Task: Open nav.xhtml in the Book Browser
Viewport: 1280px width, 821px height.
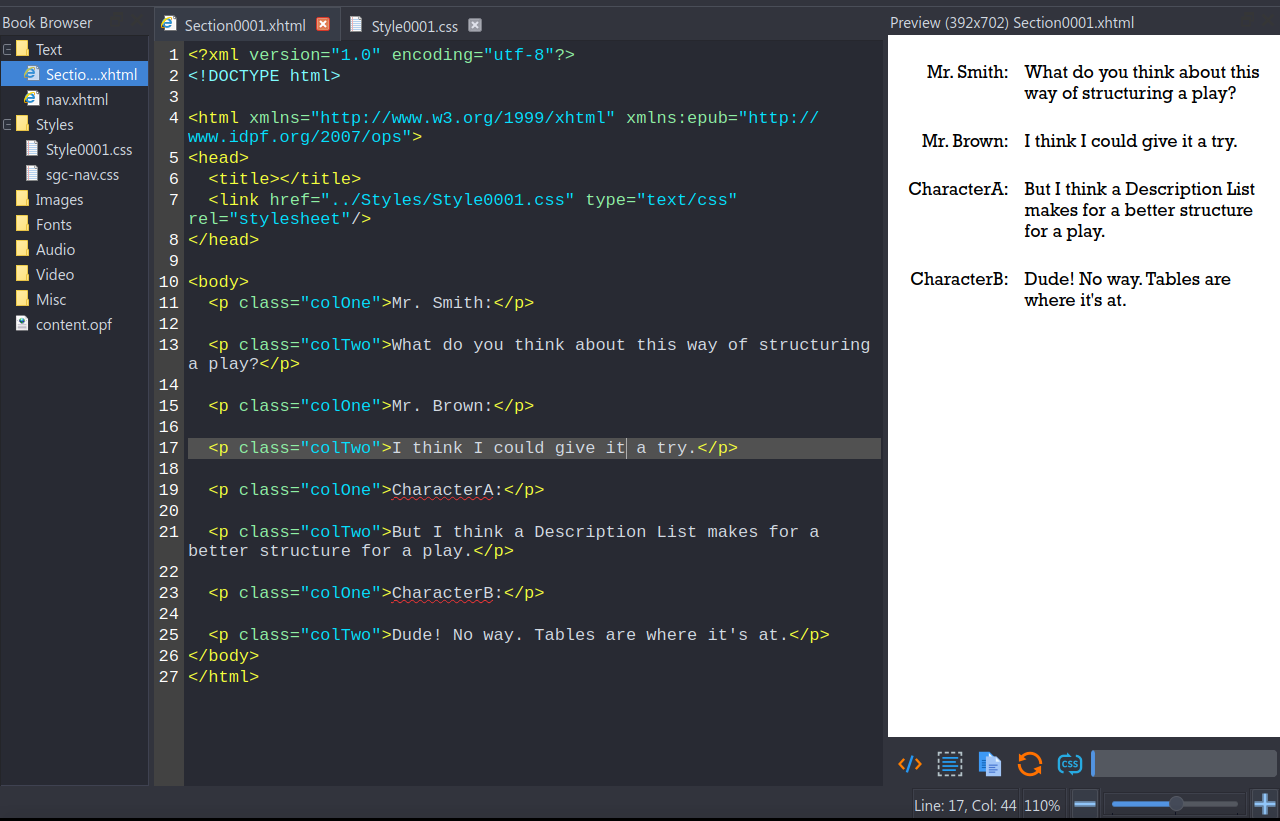Action: (76, 100)
